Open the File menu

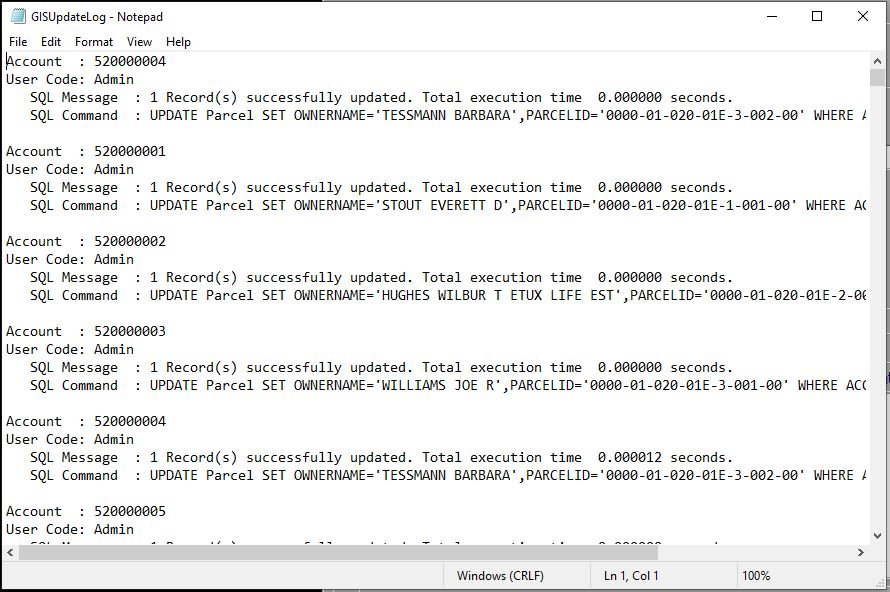tap(18, 42)
